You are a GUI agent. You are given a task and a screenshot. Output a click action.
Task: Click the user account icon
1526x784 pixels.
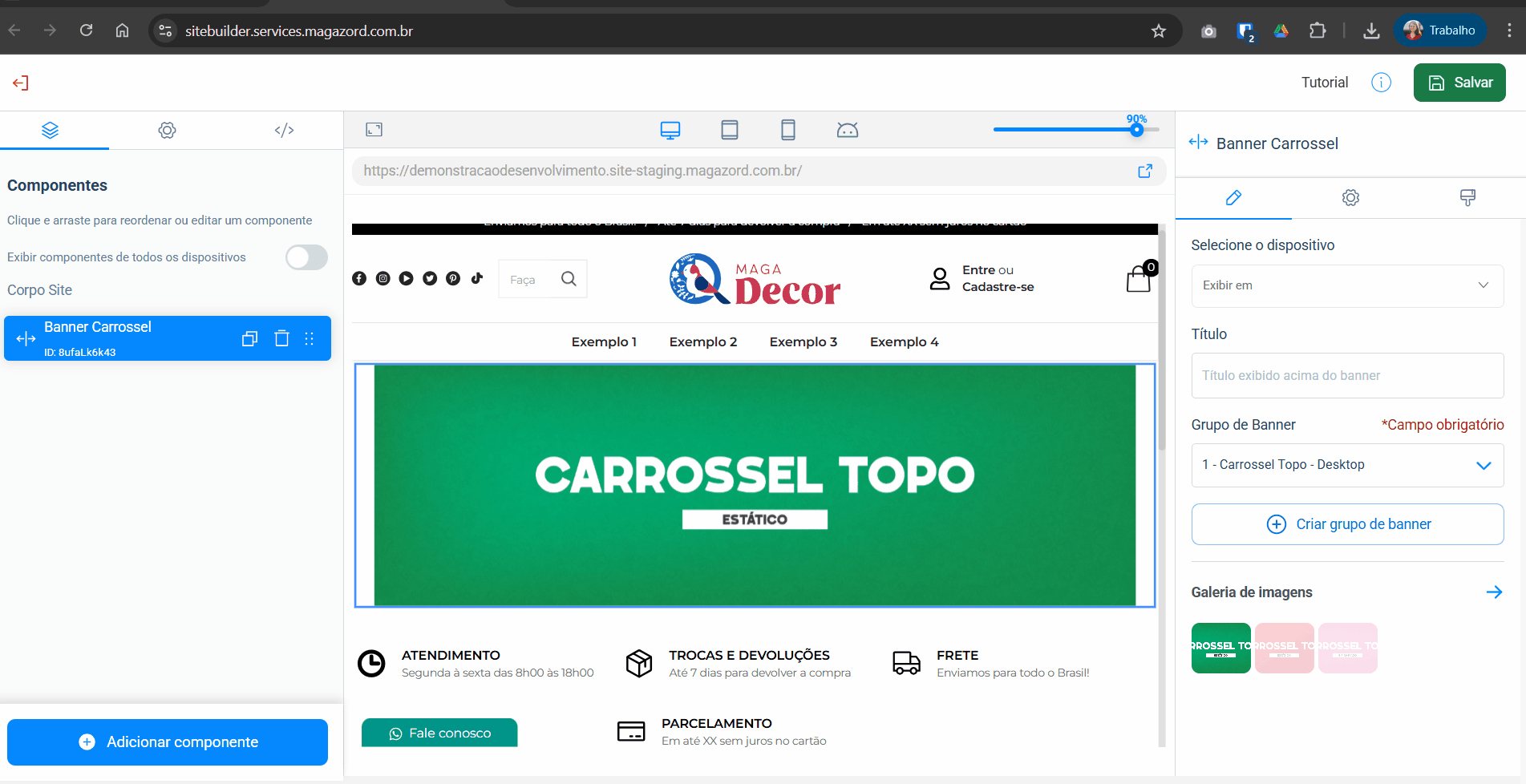940,278
